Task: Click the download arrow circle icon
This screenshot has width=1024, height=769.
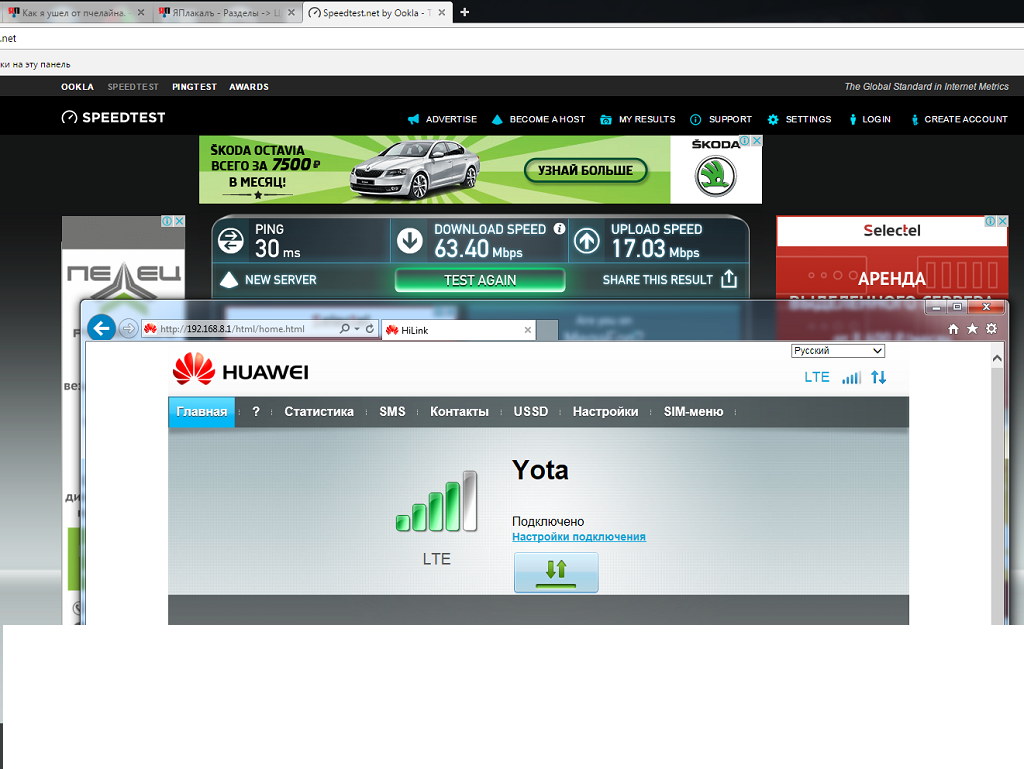Action: (x=410, y=241)
